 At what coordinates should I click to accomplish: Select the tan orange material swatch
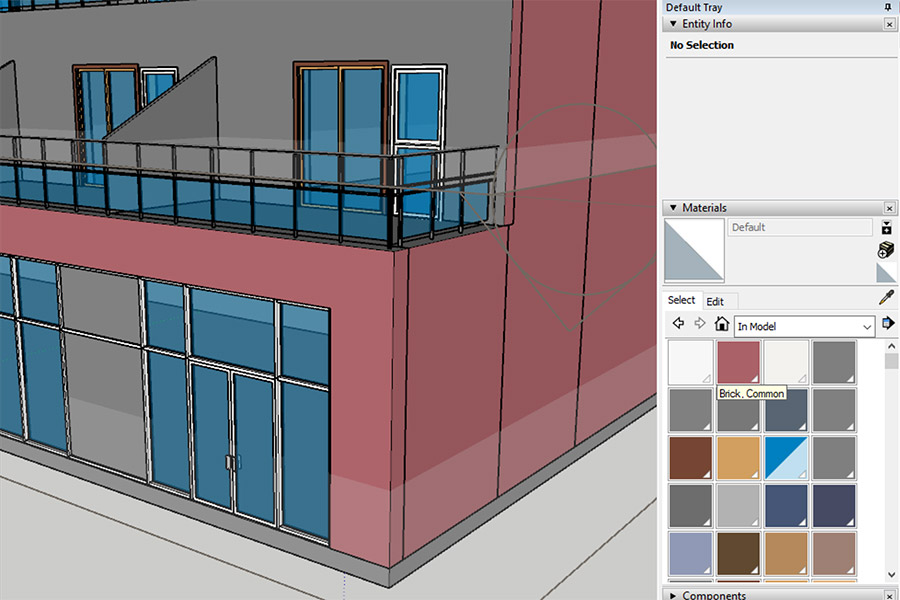738,458
